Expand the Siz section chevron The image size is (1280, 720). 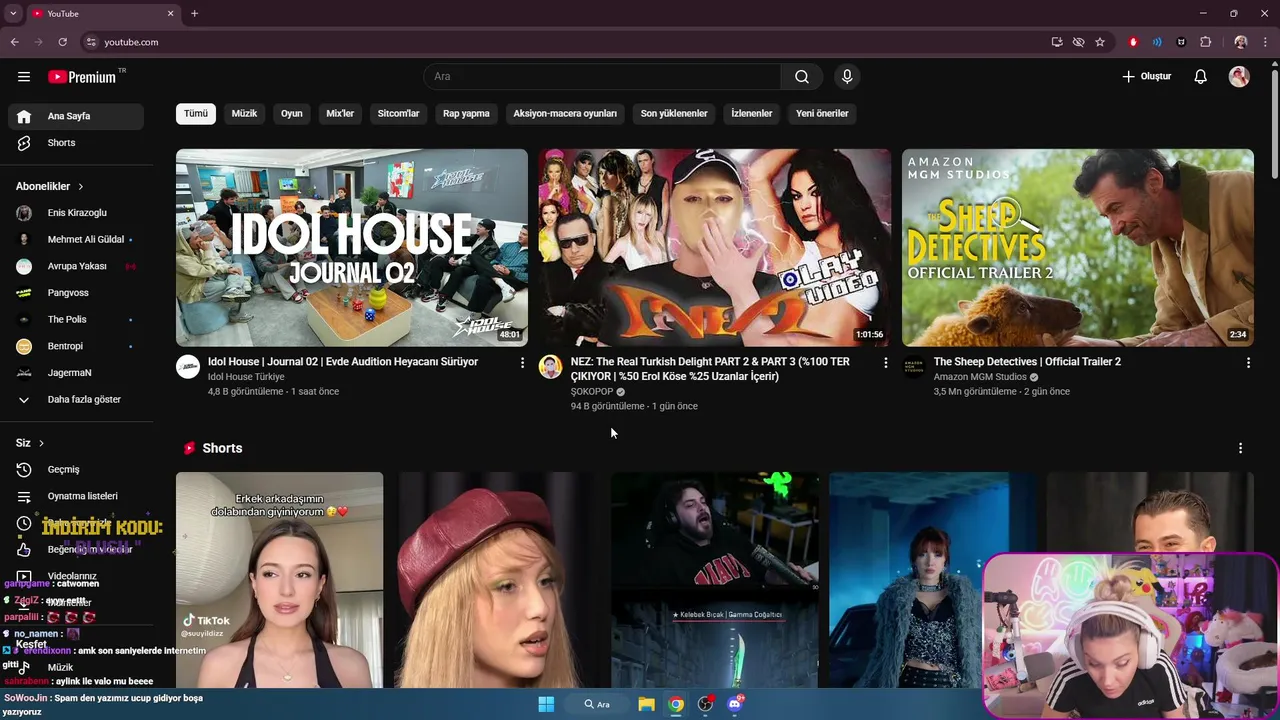click(41, 443)
